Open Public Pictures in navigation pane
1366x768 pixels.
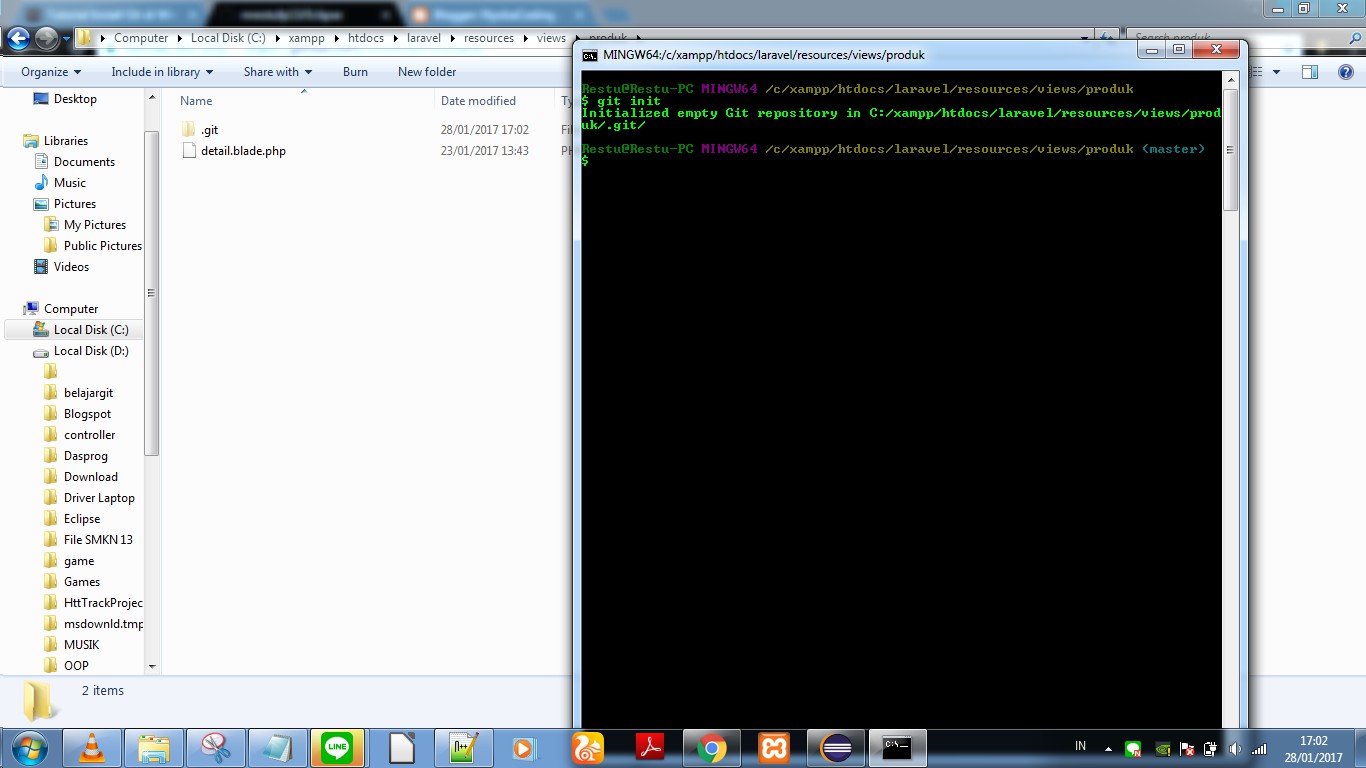tap(103, 246)
